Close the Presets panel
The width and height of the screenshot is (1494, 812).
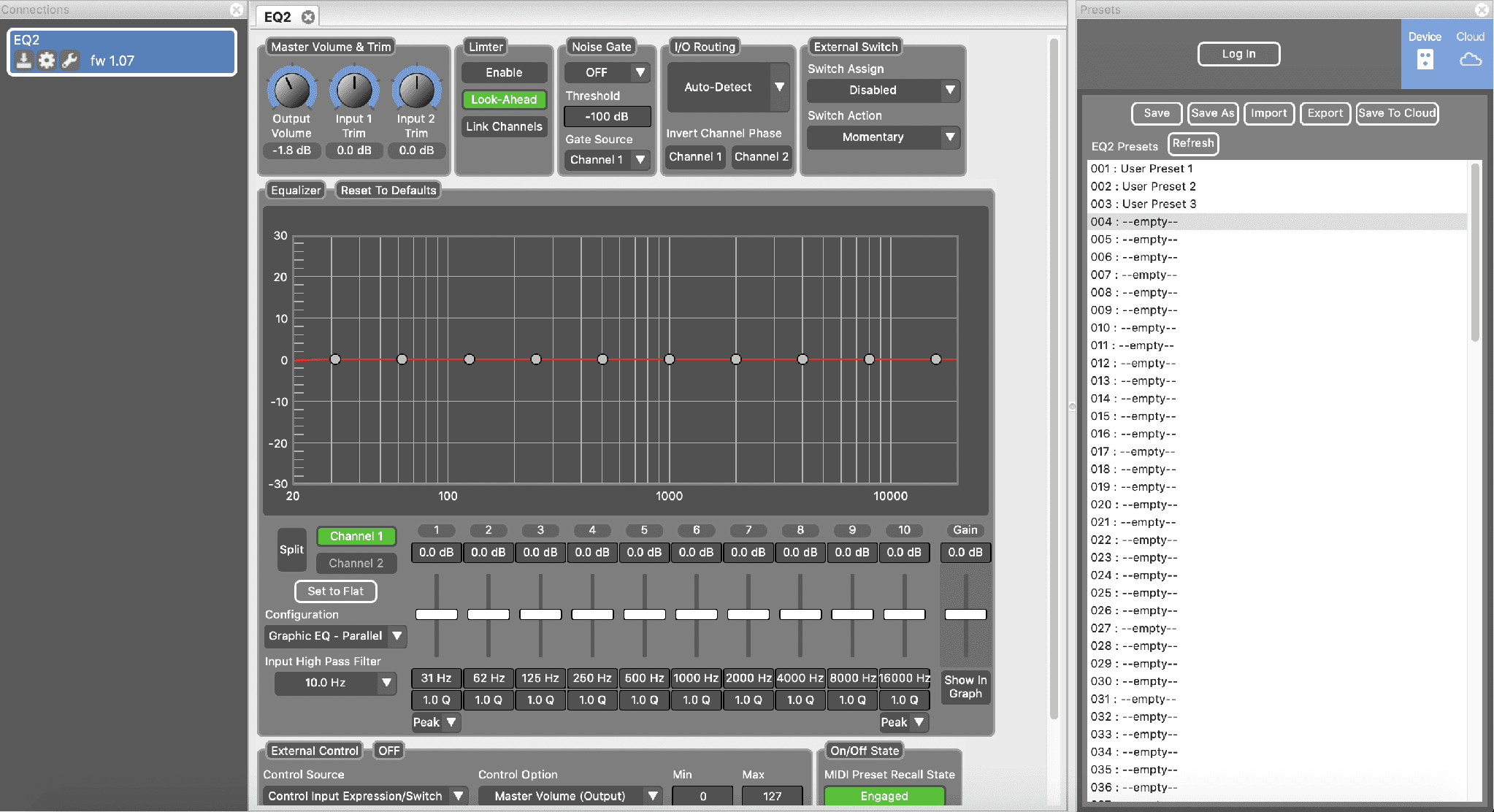[1482, 9]
